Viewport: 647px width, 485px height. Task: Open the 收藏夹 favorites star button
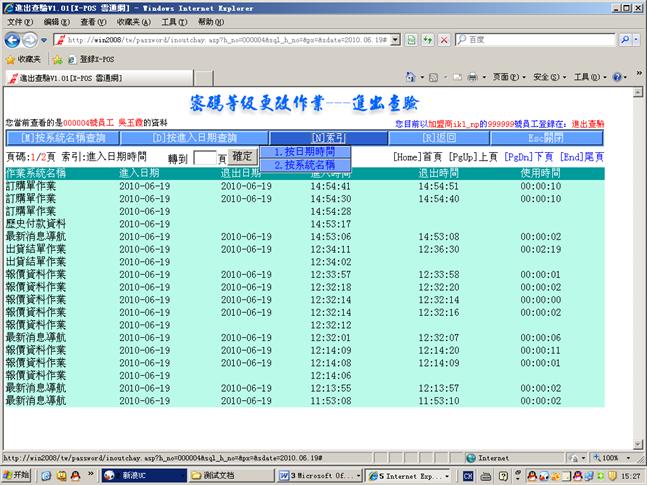(x=22, y=59)
